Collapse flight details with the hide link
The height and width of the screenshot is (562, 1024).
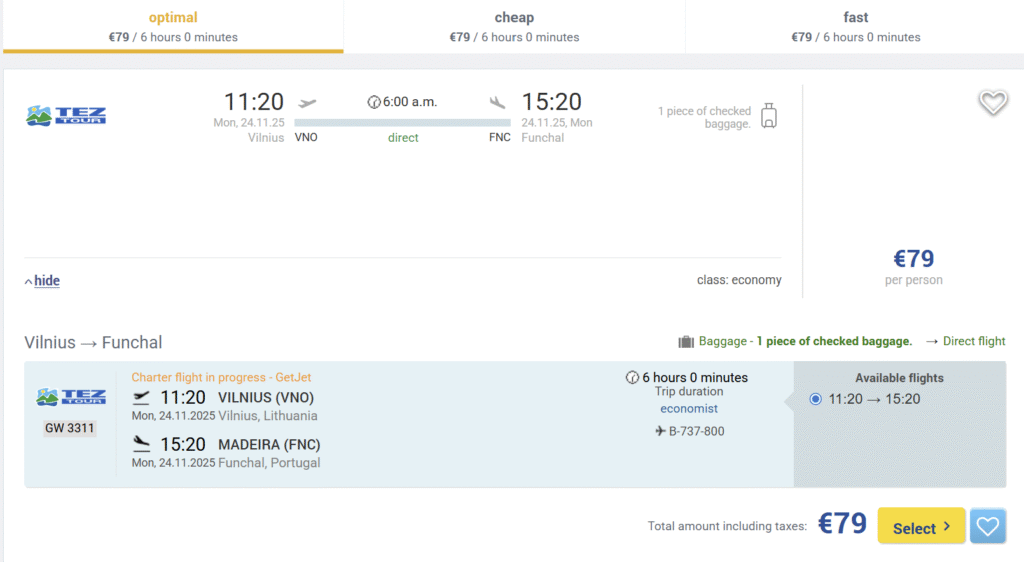(46, 281)
